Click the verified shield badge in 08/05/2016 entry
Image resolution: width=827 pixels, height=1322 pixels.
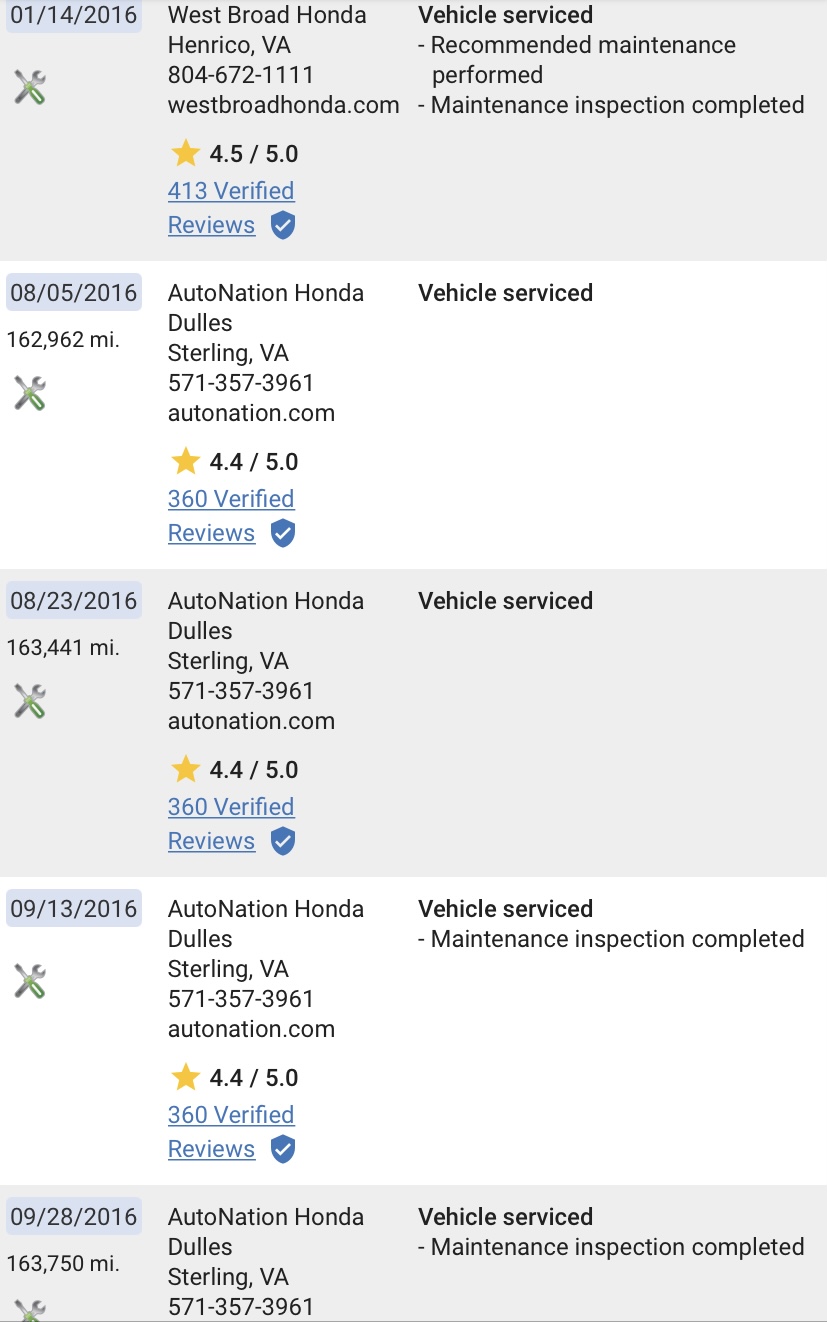click(283, 534)
